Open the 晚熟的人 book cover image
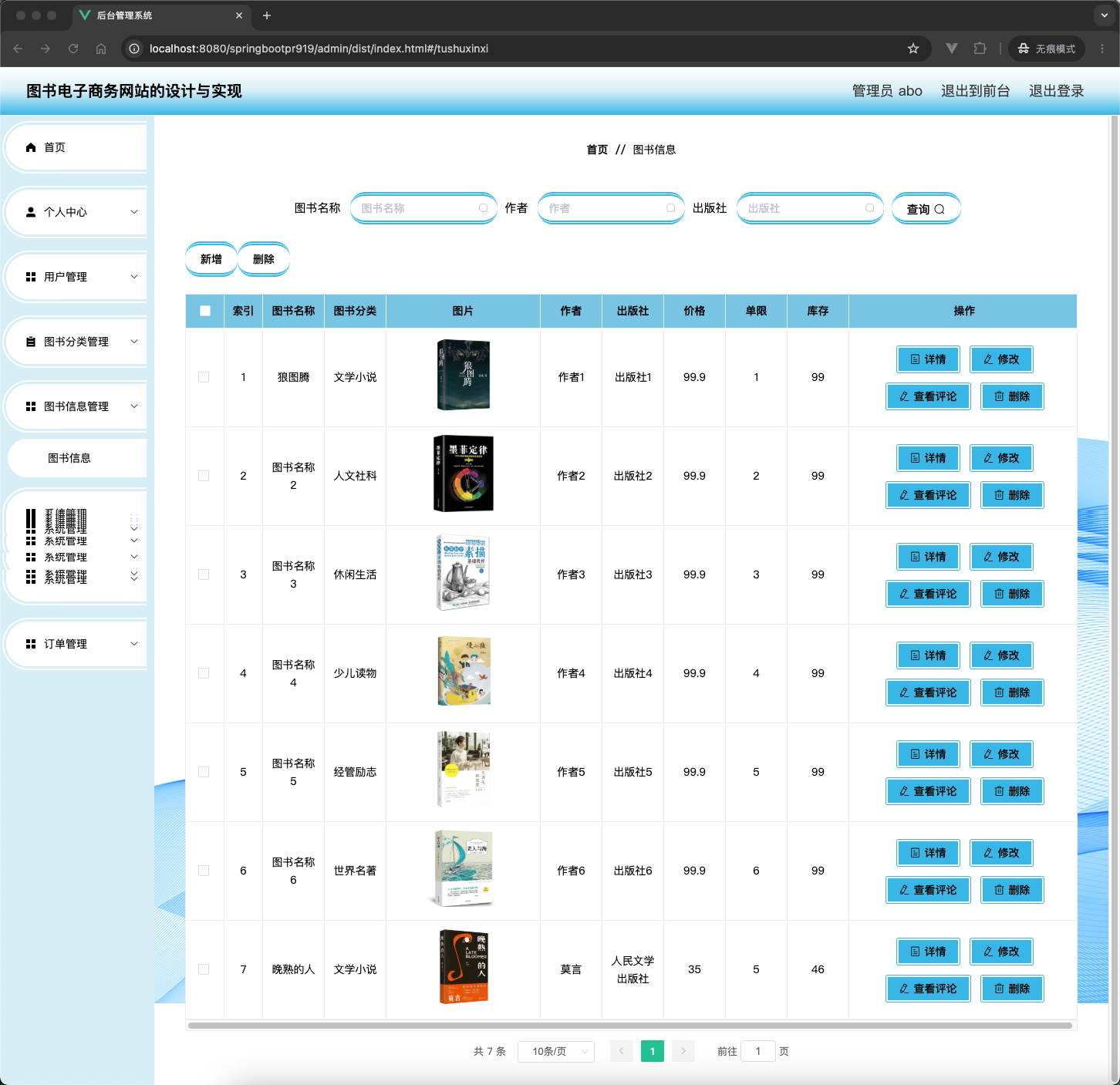1120x1085 pixels. point(464,968)
